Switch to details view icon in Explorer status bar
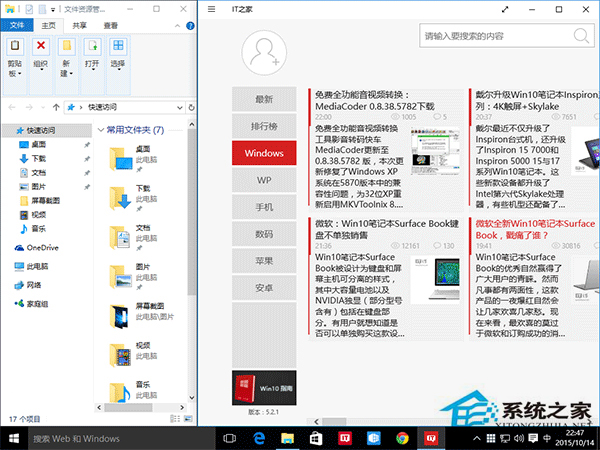This screenshot has height=450, width=600. pos(174,419)
